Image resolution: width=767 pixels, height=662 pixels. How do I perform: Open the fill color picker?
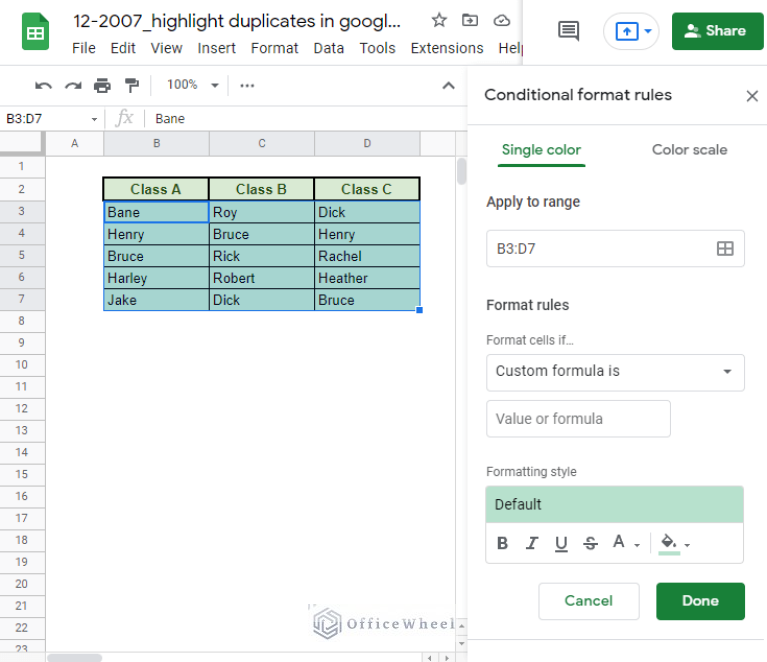[674, 543]
